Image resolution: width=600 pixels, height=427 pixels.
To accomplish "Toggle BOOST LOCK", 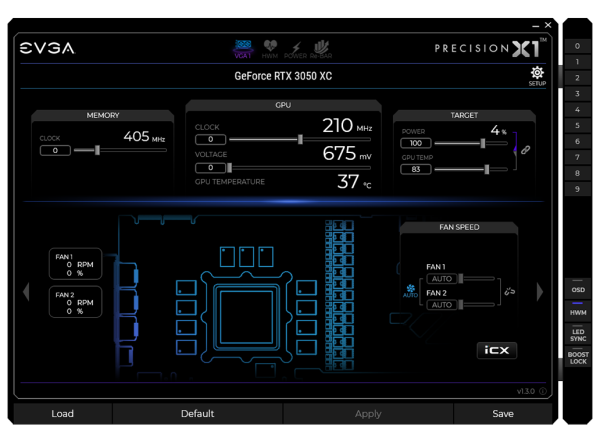I will [578, 357].
